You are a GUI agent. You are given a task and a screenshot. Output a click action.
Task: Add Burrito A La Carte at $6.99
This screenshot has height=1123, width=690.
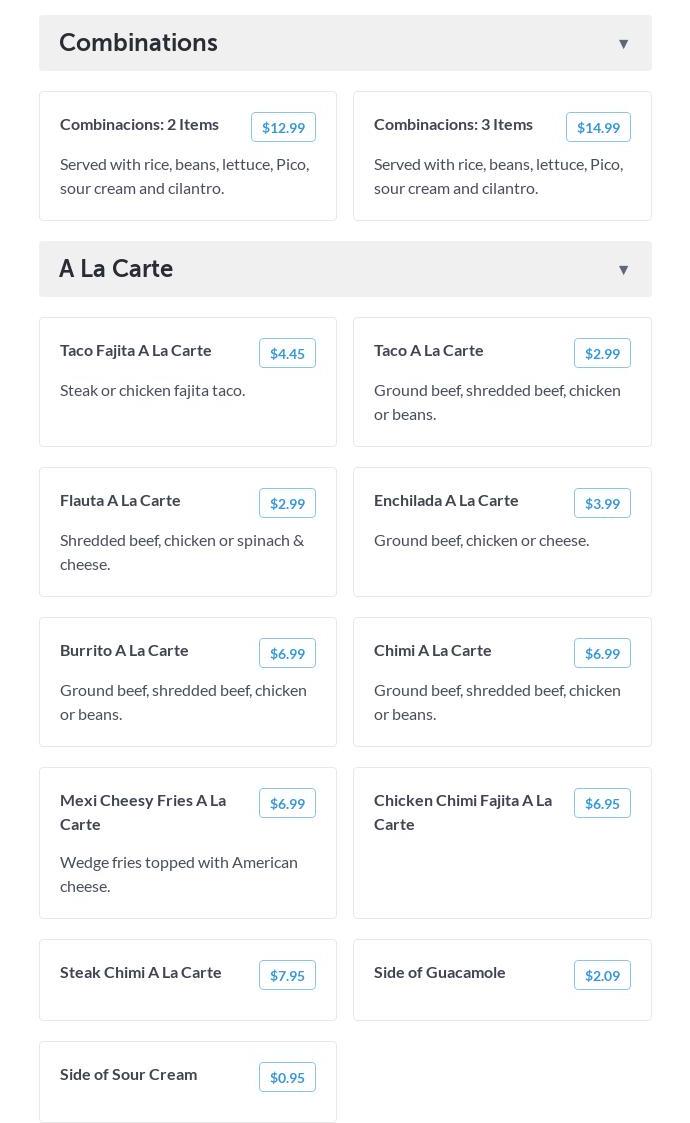click(x=287, y=653)
